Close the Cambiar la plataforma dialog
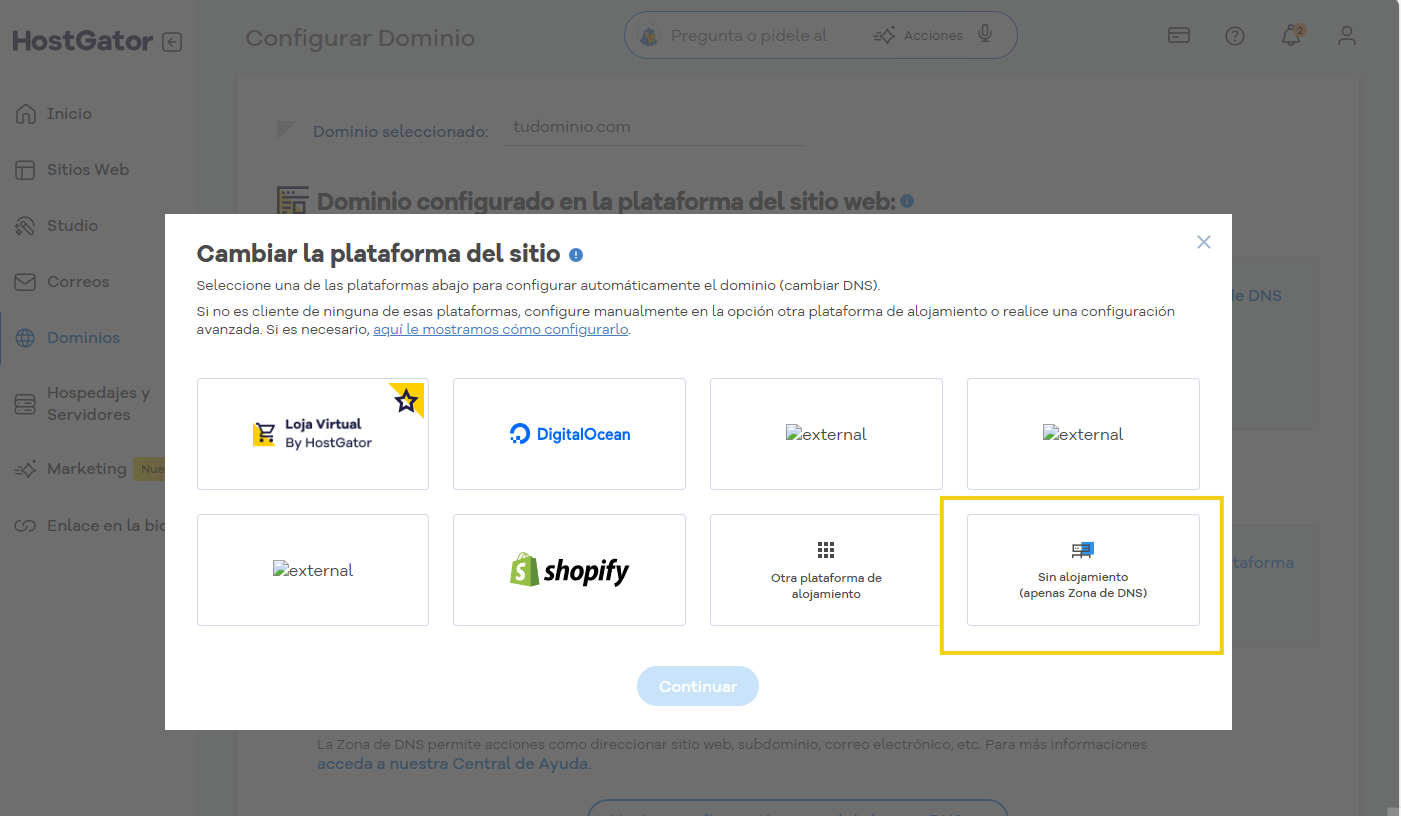Viewport: 1401px width, 816px height. point(1204,242)
